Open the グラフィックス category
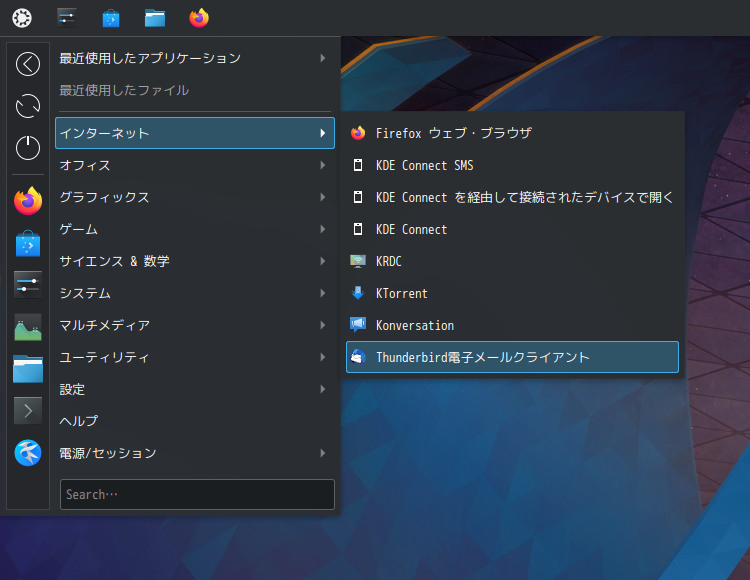The width and height of the screenshot is (750, 580). coord(195,197)
